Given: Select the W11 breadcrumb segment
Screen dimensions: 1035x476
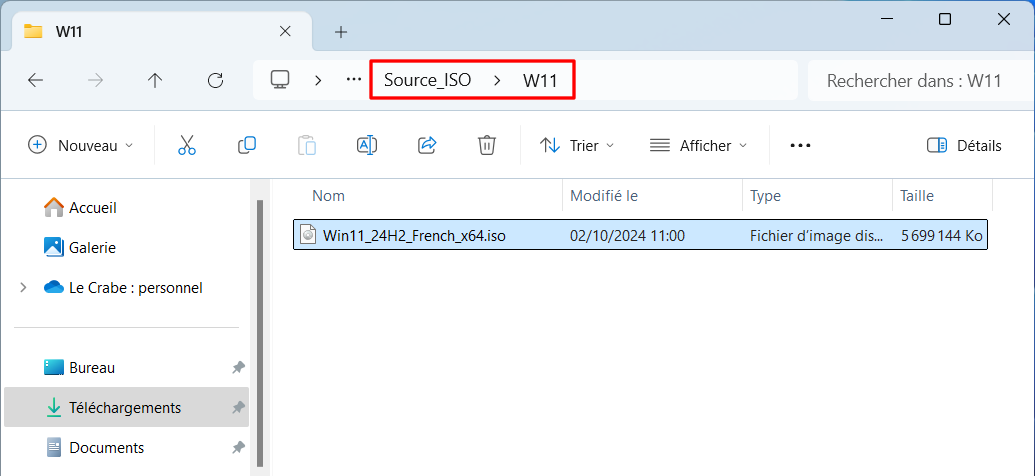Looking at the screenshot, I should (540, 81).
